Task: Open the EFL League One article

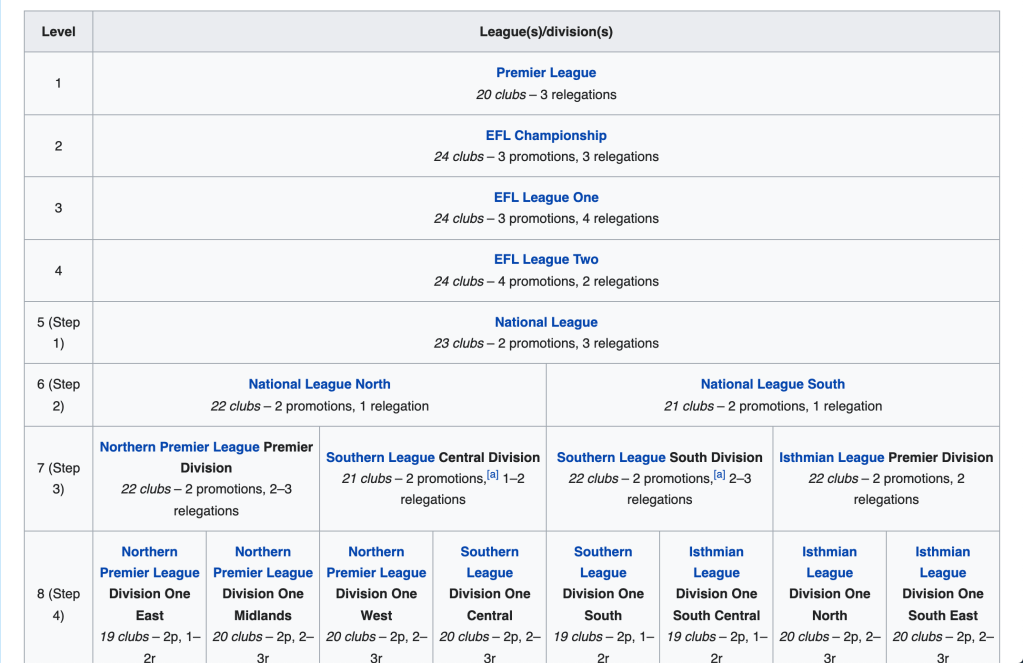Action: click(x=546, y=197)
